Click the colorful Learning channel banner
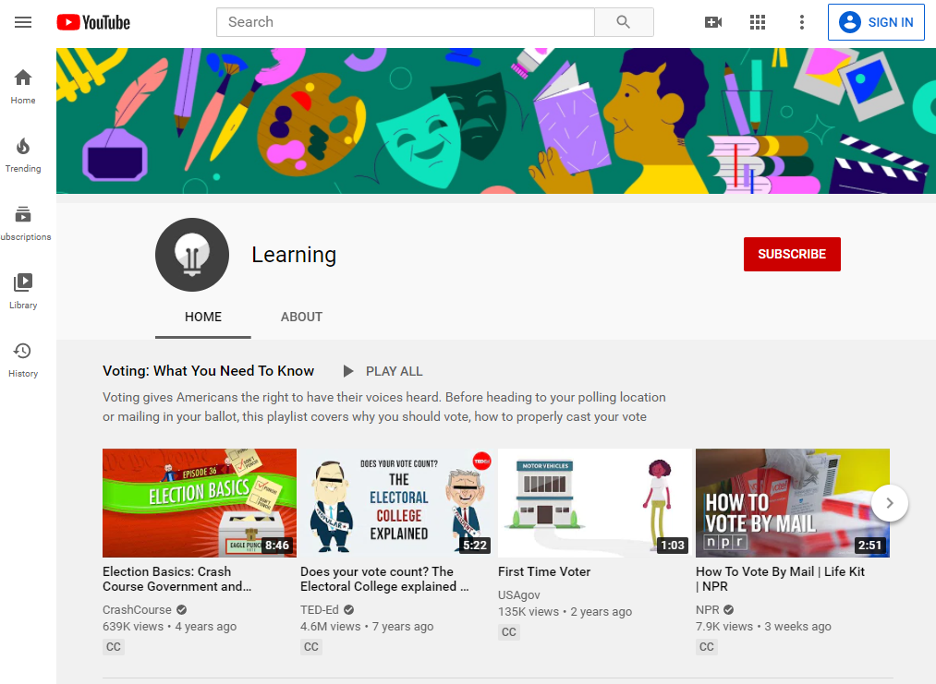 point(496,121)
